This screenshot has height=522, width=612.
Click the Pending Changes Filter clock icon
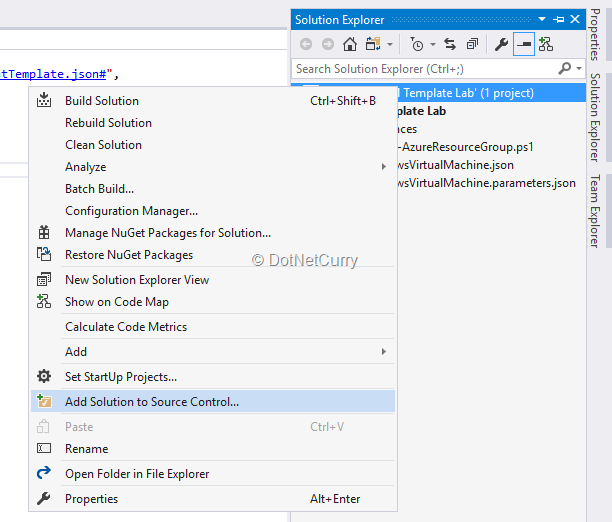[x=416, y=44]
